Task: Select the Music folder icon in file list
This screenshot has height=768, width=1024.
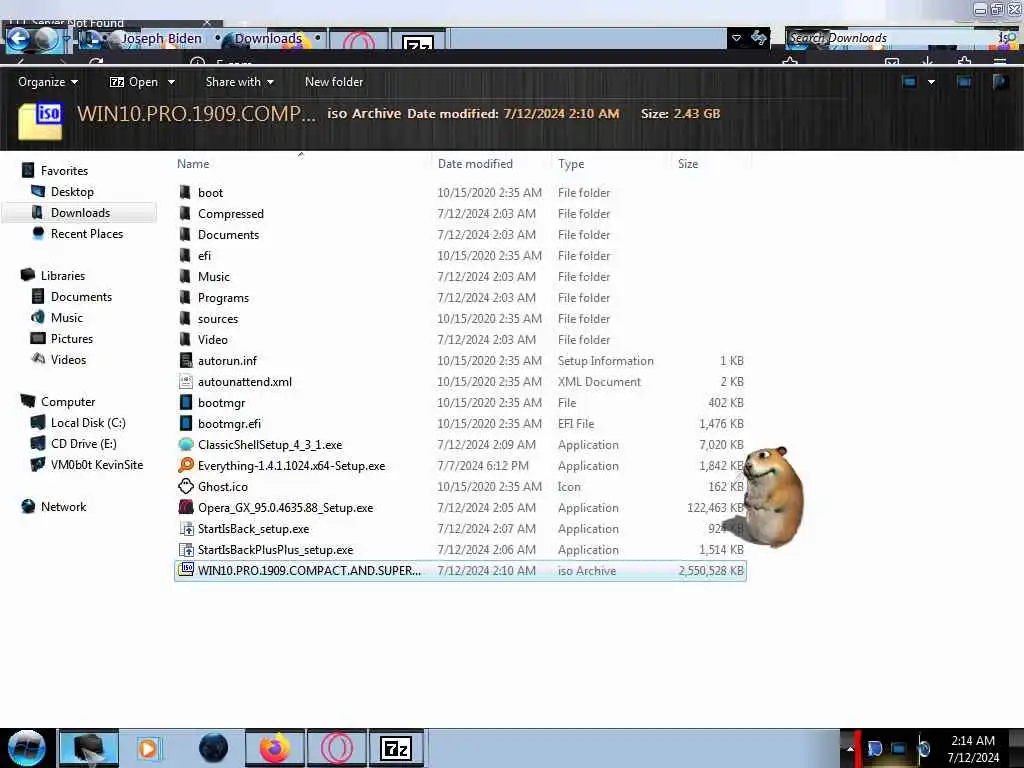Action: [185, 276]
